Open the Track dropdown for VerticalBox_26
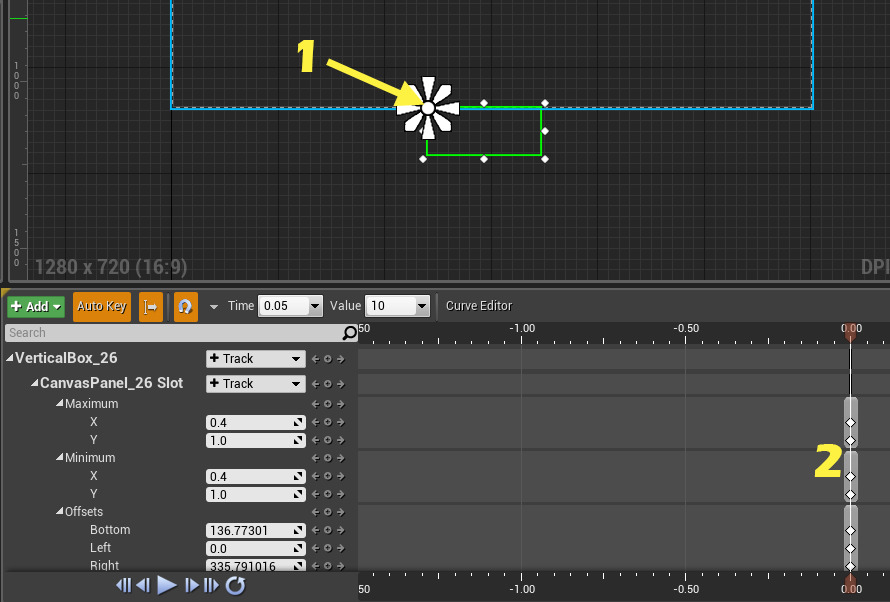Screen dimensions: 890x602 click(255, 358)
